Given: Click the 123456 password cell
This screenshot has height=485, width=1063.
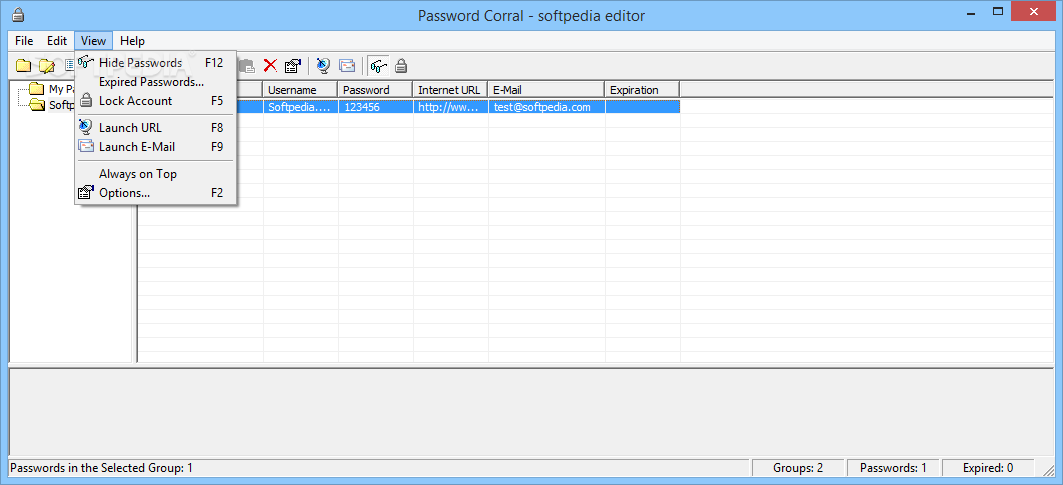Looking at the screenshot, I should (x=375, y=106).
